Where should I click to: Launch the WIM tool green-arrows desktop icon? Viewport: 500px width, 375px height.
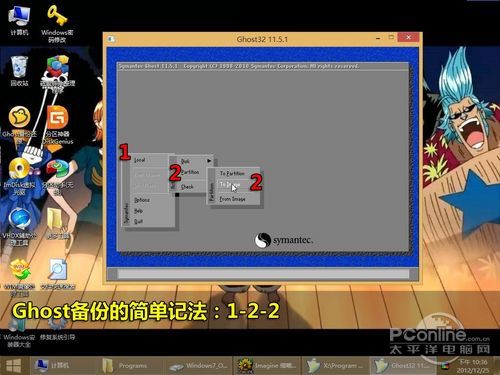[19, 277]
